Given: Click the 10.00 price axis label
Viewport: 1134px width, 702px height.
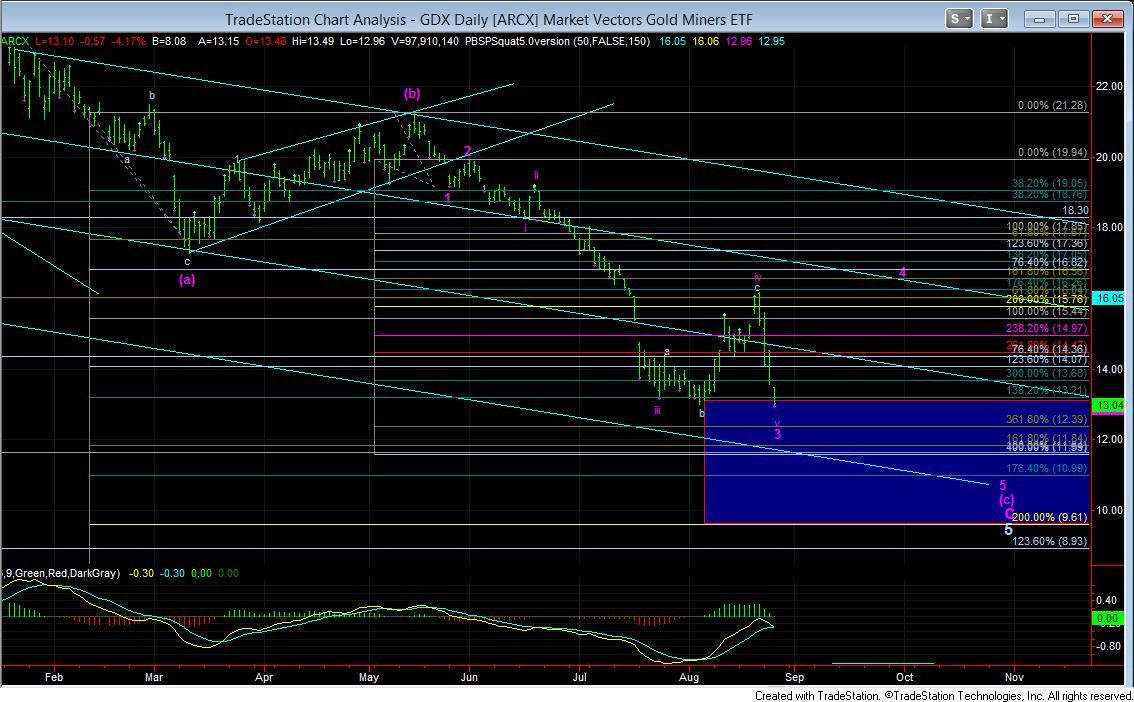Looking at the screenshot, I should coord(1109,510).
